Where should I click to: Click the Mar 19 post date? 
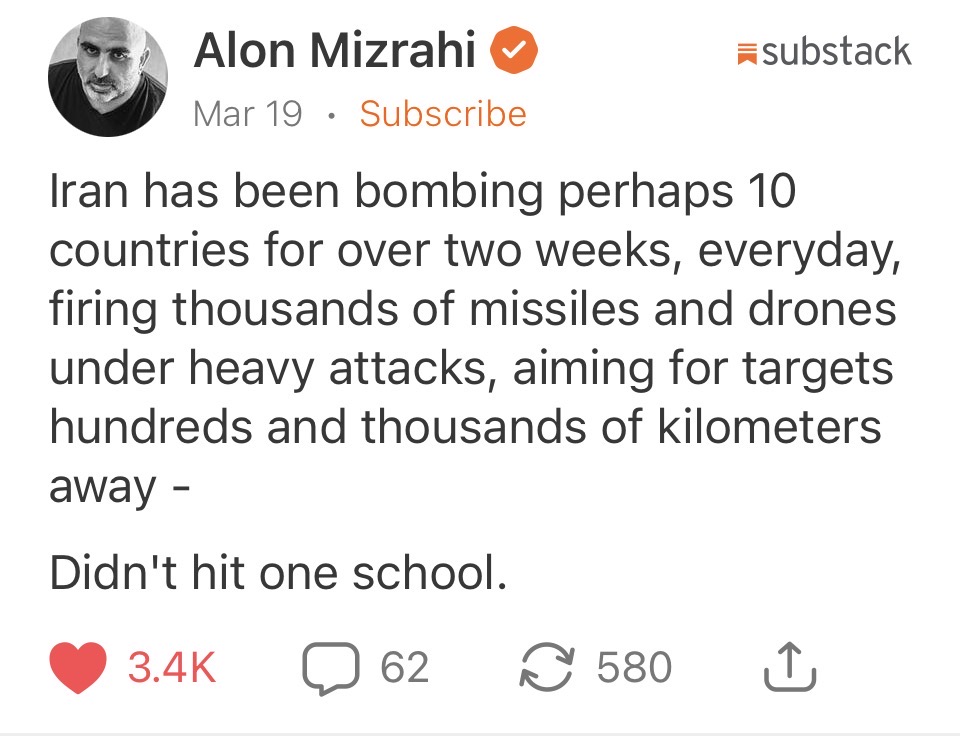(x=247, y=114)
